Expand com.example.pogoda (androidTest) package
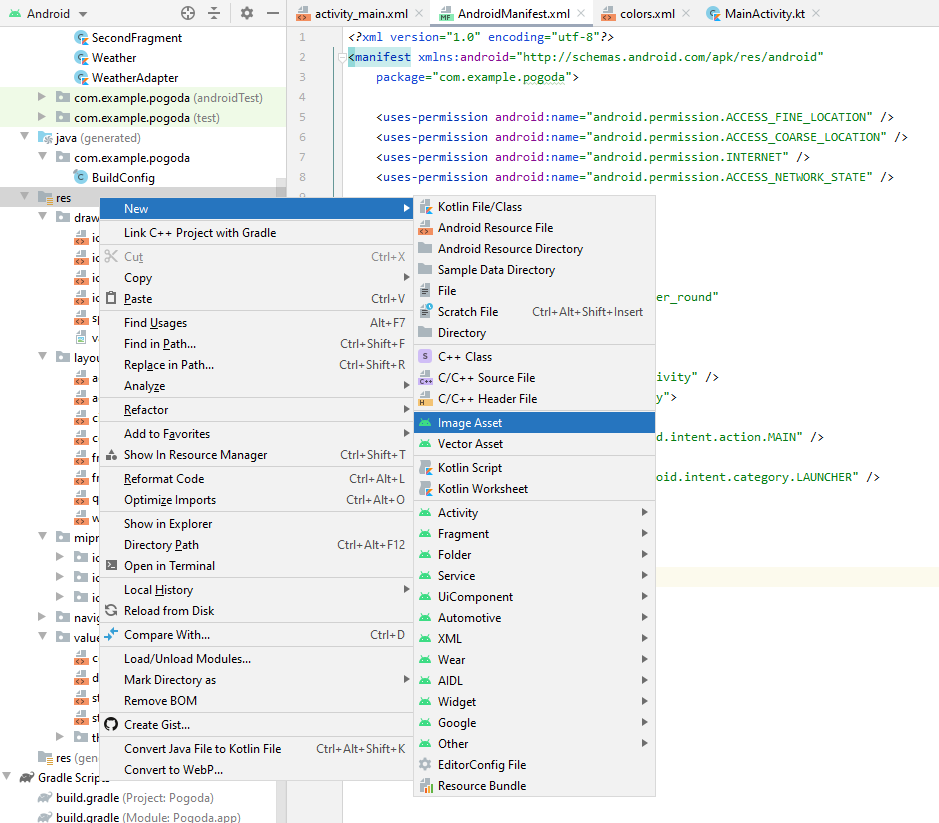939x823 pixels. (x=42, y=97)
